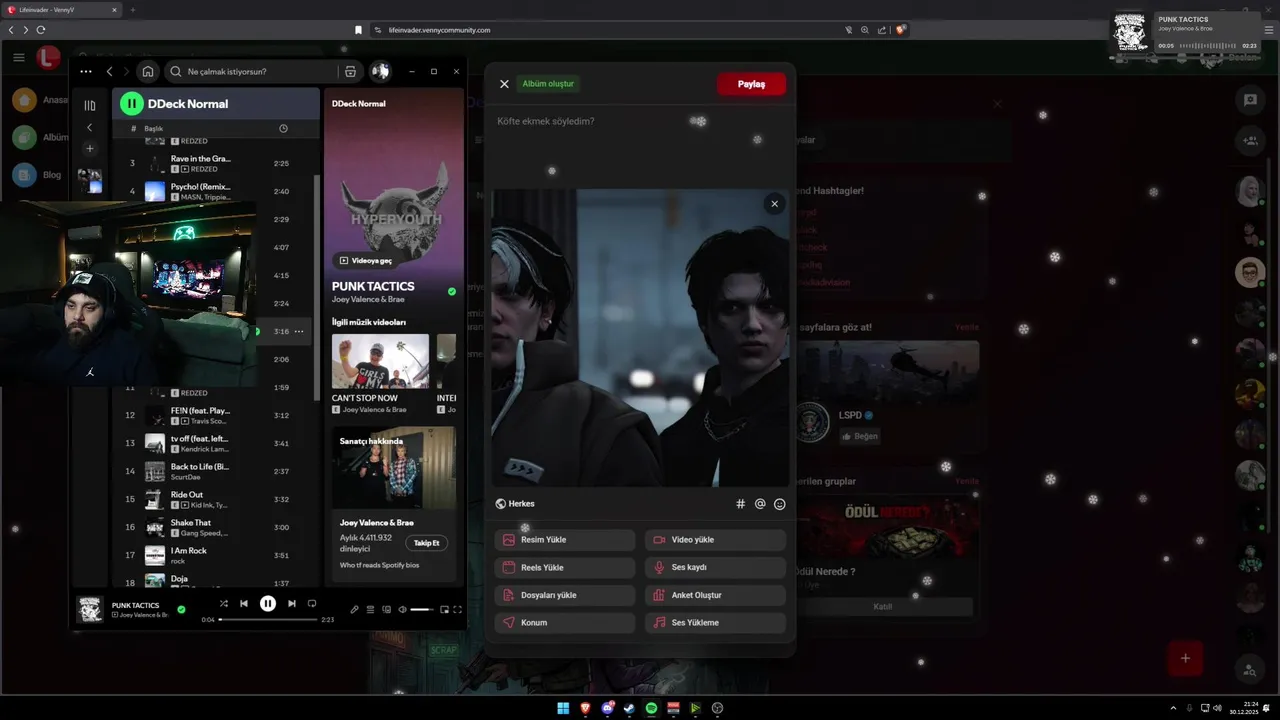Follow artist with 'Takip Et' button
The image size is (1280, 720).
click(x=427, y=543)
